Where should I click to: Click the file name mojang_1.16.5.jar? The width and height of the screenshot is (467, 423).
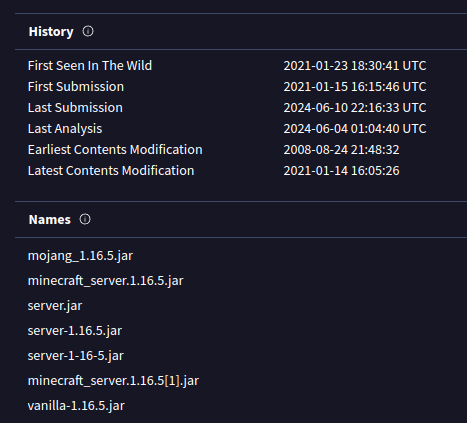pos(80,256)
